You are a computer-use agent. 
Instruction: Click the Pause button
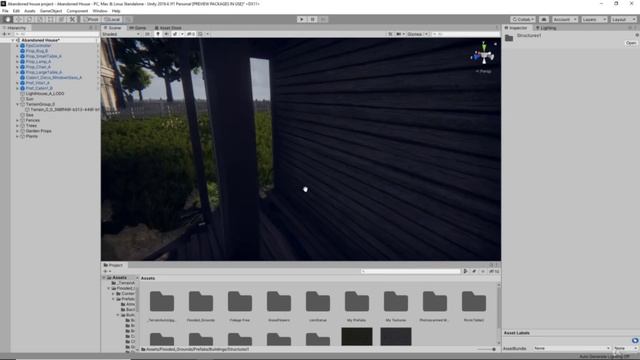pyautogui.click(x=312, y=19)
